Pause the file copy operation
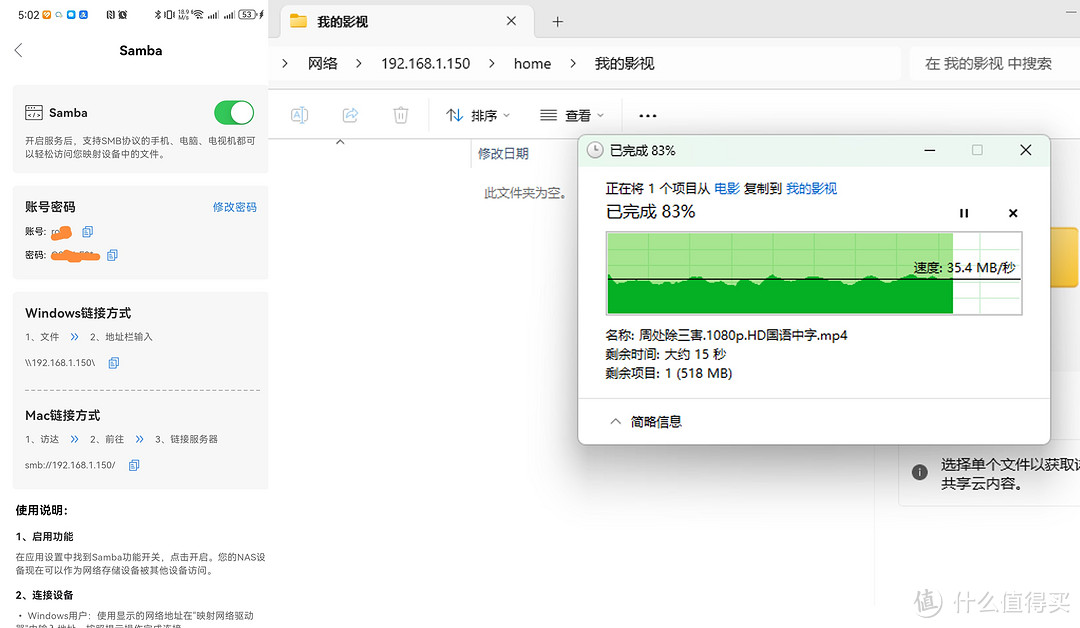Viewport: 1080px width, 628px height. 964,212
